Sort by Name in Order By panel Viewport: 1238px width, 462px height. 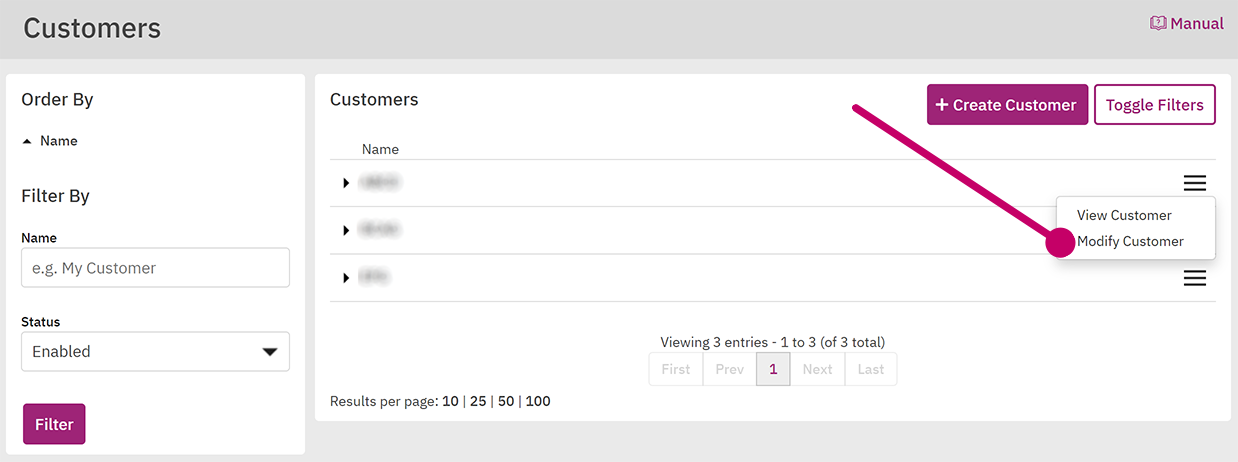pyautogui.click(x=59, y=141)
